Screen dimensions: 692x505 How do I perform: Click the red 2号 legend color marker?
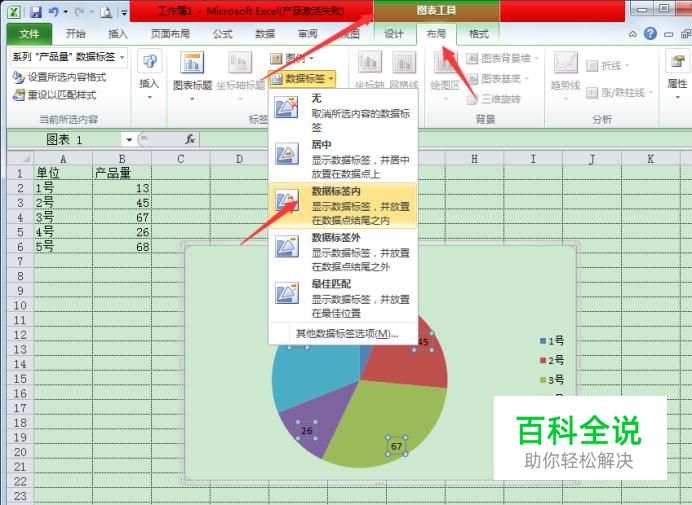click(x=543, y=360)
